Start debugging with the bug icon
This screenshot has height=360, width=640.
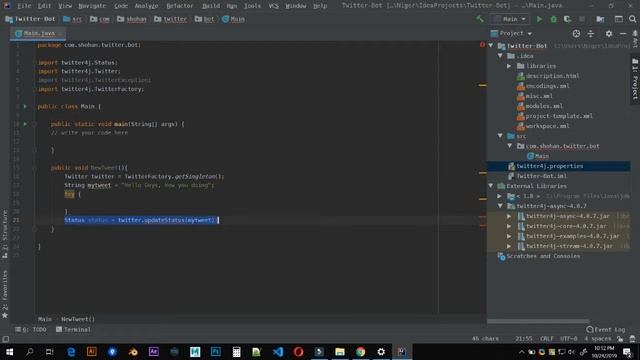point(553,19)
